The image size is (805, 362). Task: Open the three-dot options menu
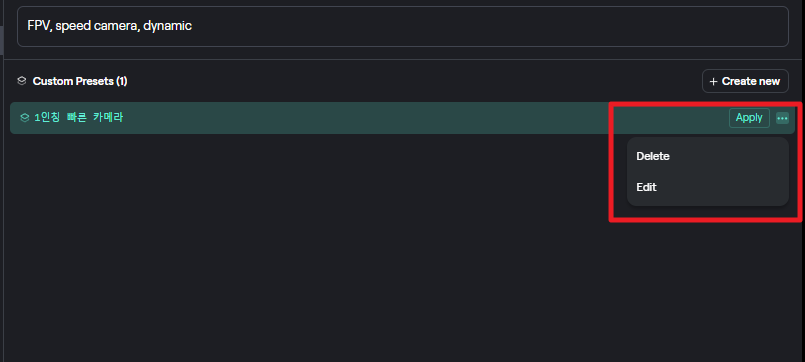[782, 118]
